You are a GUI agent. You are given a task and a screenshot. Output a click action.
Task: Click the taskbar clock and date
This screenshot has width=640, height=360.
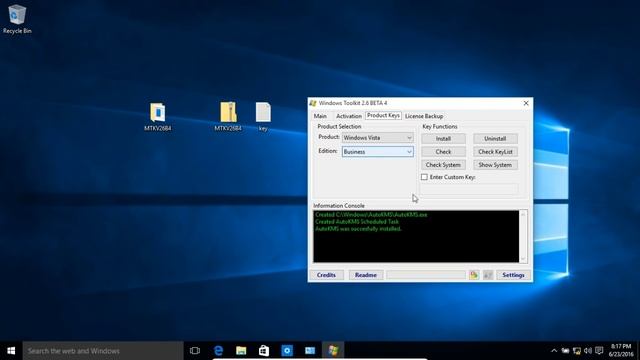[x=621, y=350]
